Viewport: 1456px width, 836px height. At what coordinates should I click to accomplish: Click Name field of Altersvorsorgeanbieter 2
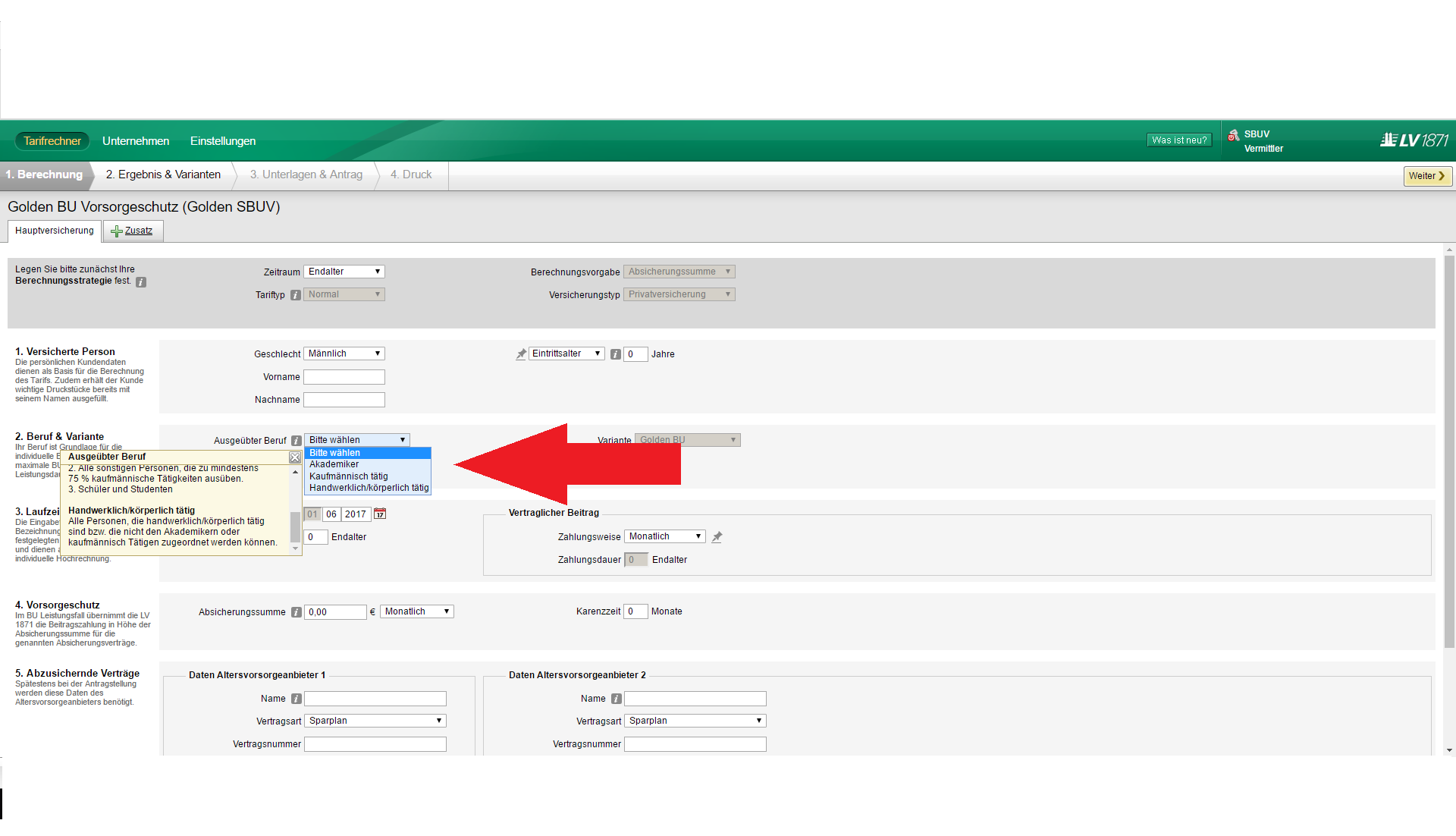tap(695, 699)
